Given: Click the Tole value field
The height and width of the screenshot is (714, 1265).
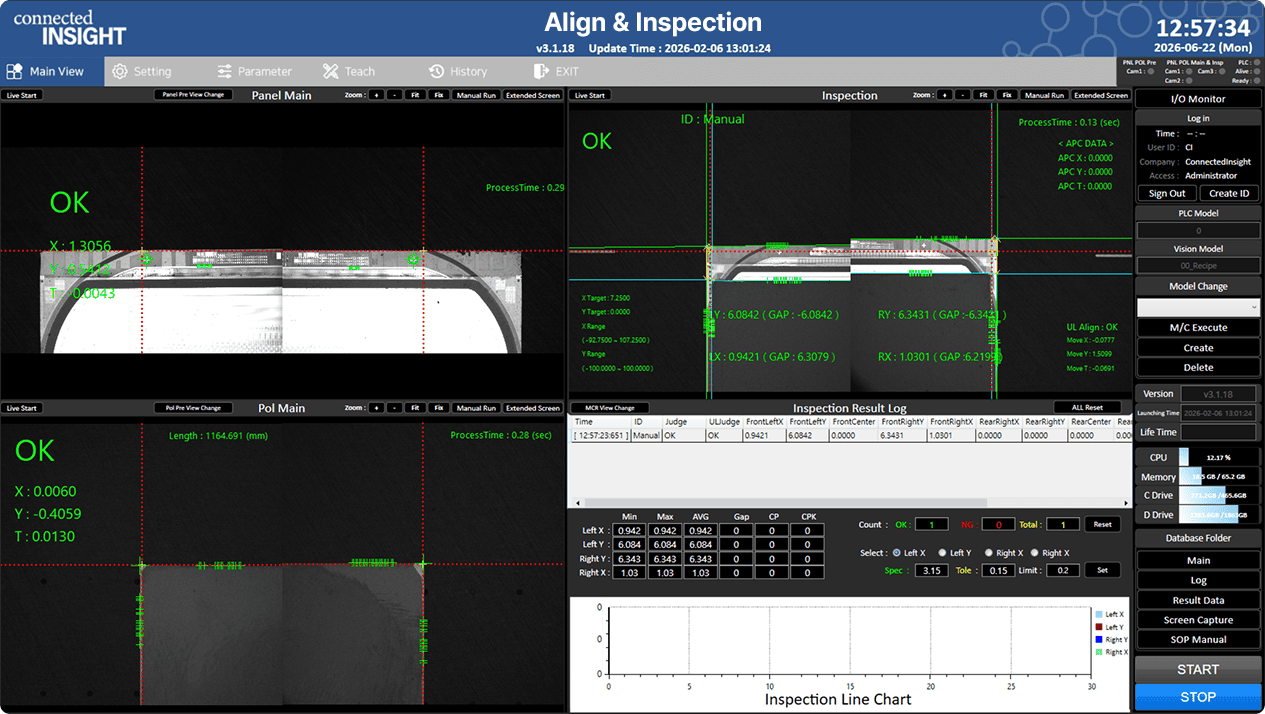Looking at the screenshot, I should [x=996, y=570].
